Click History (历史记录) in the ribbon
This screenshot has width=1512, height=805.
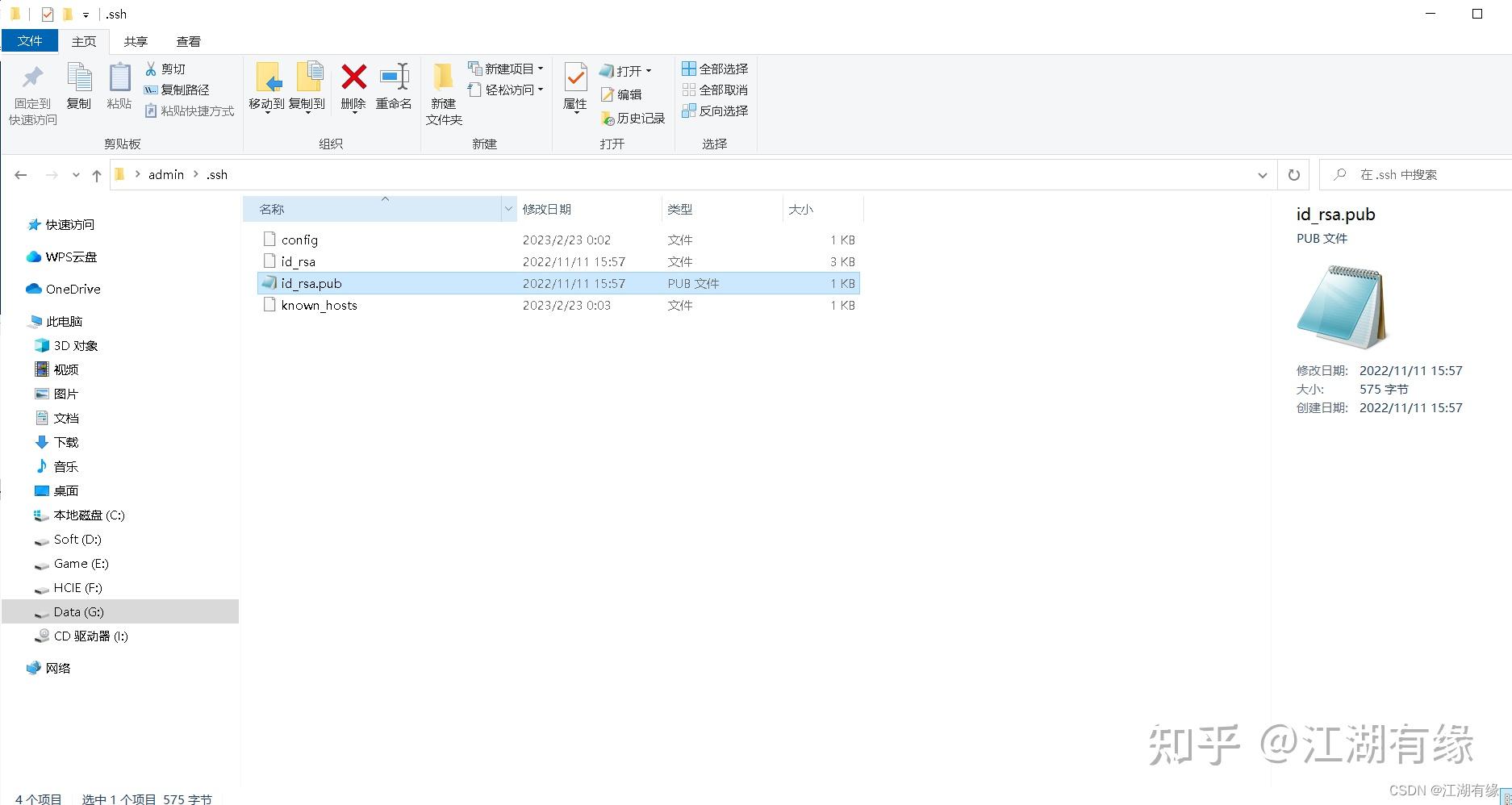tap(633, 118)
